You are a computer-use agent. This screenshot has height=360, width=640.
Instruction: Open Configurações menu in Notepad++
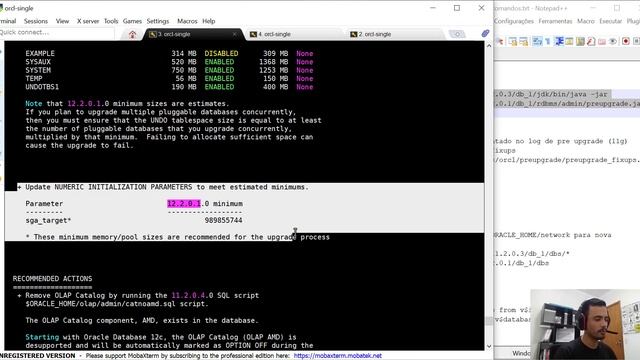pyautogui.click(x=514, y=21)
